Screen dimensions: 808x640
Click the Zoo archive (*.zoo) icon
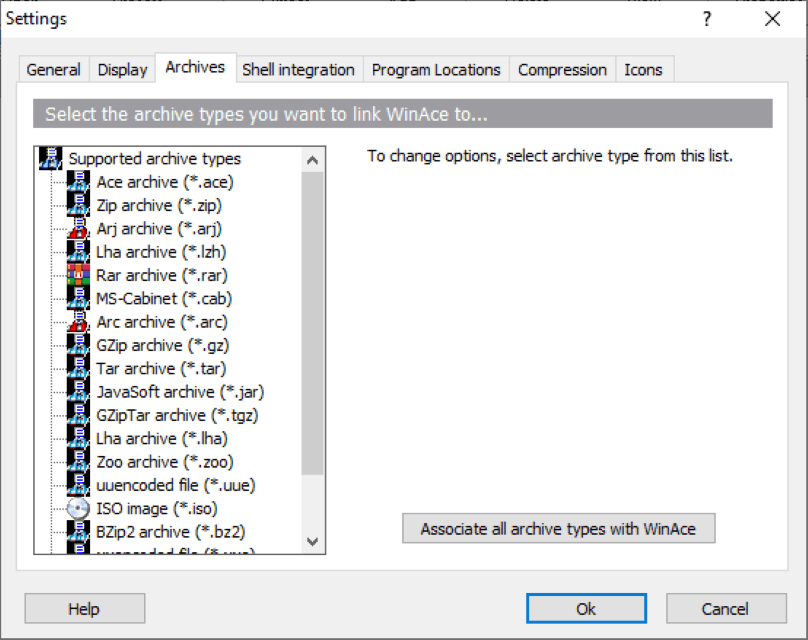pos(78,462)
